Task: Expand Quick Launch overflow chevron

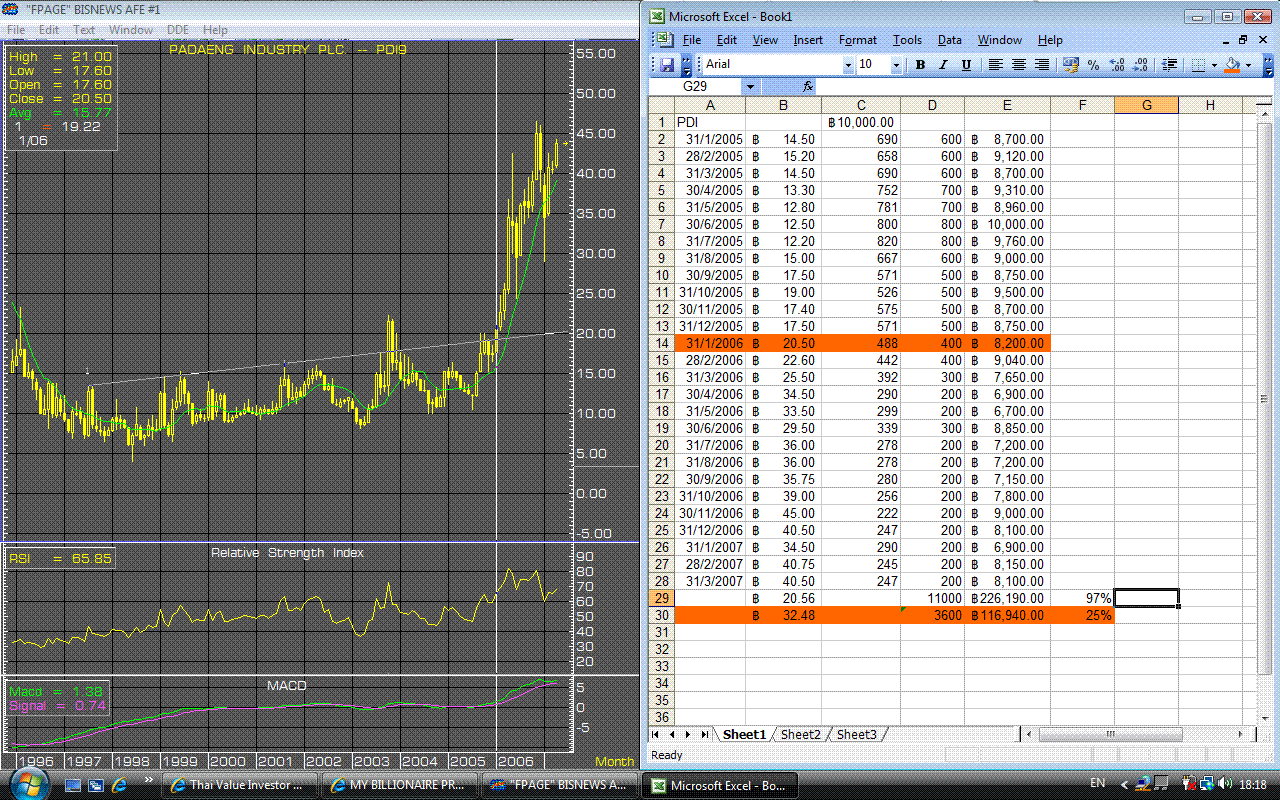Action: (x=149, y=780)
